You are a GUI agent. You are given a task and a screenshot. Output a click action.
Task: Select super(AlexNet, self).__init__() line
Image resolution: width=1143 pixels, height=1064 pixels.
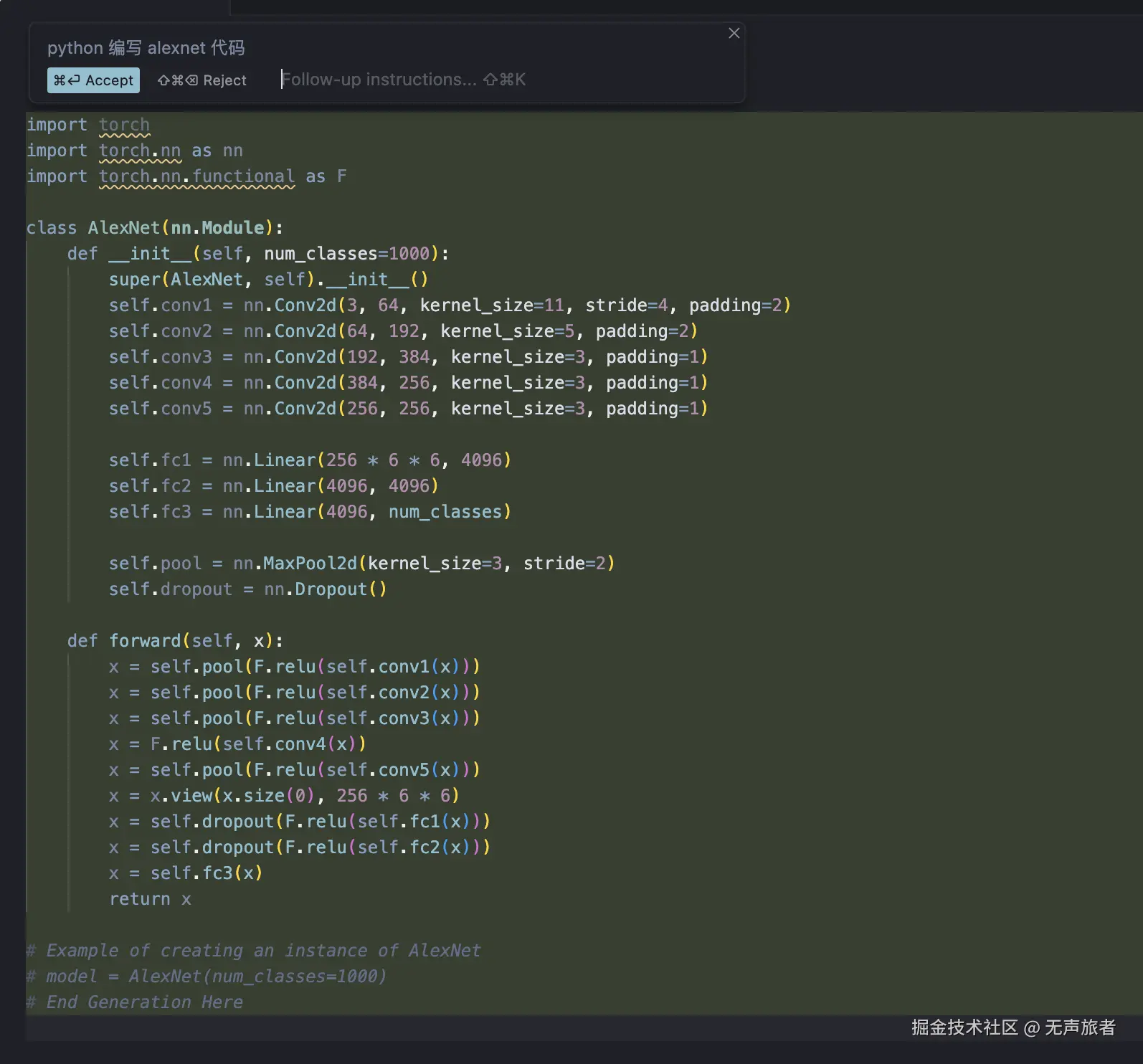(268, 280)
